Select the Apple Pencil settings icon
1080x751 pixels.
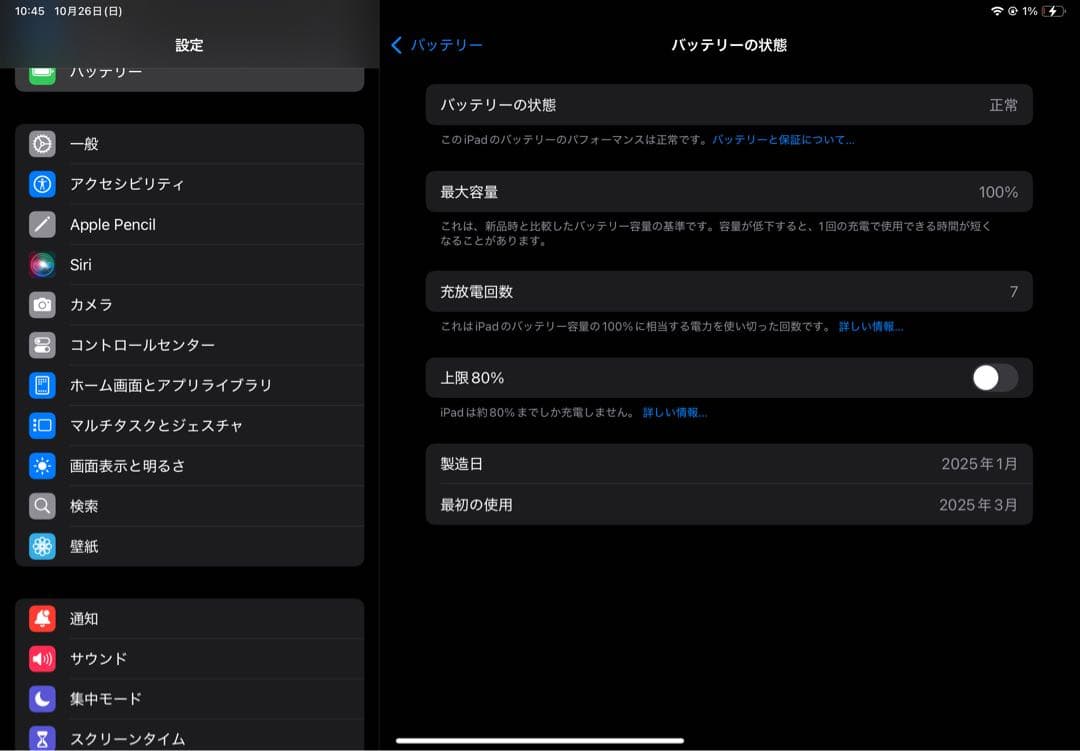click(x=42, y=224)
